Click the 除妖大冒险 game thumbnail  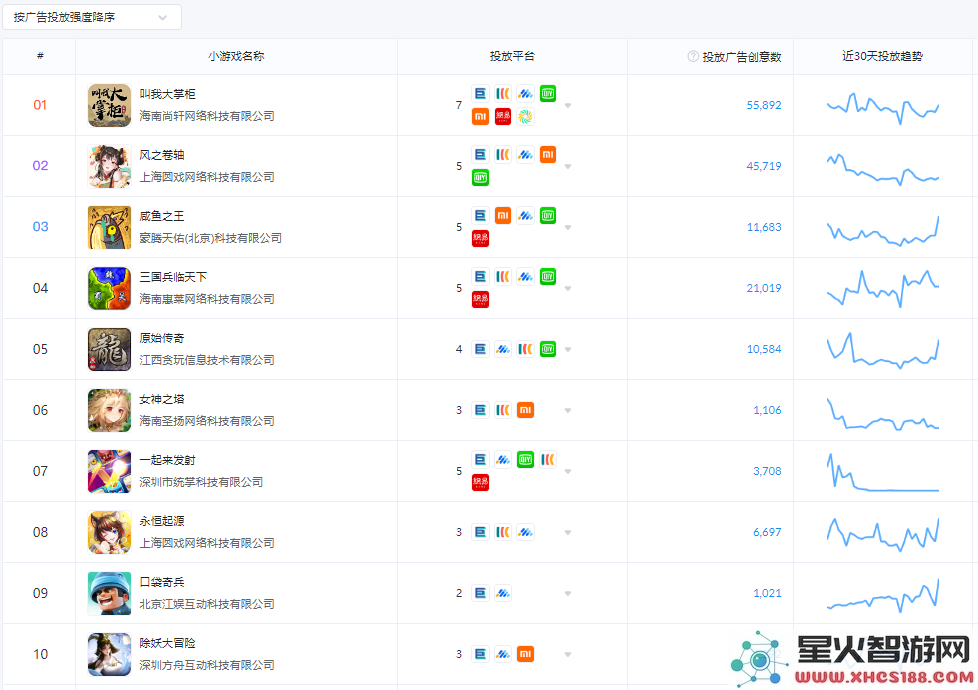[110, 654]
